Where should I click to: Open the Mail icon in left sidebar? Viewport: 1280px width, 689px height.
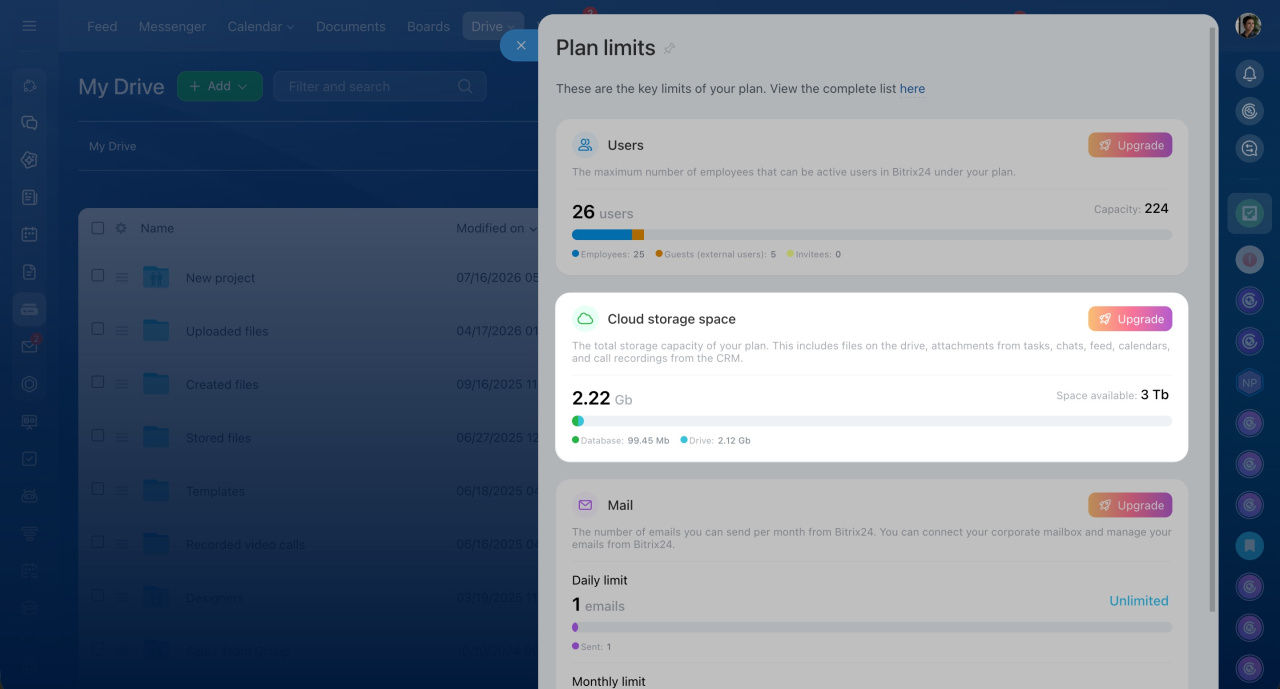tap(29, 346)
